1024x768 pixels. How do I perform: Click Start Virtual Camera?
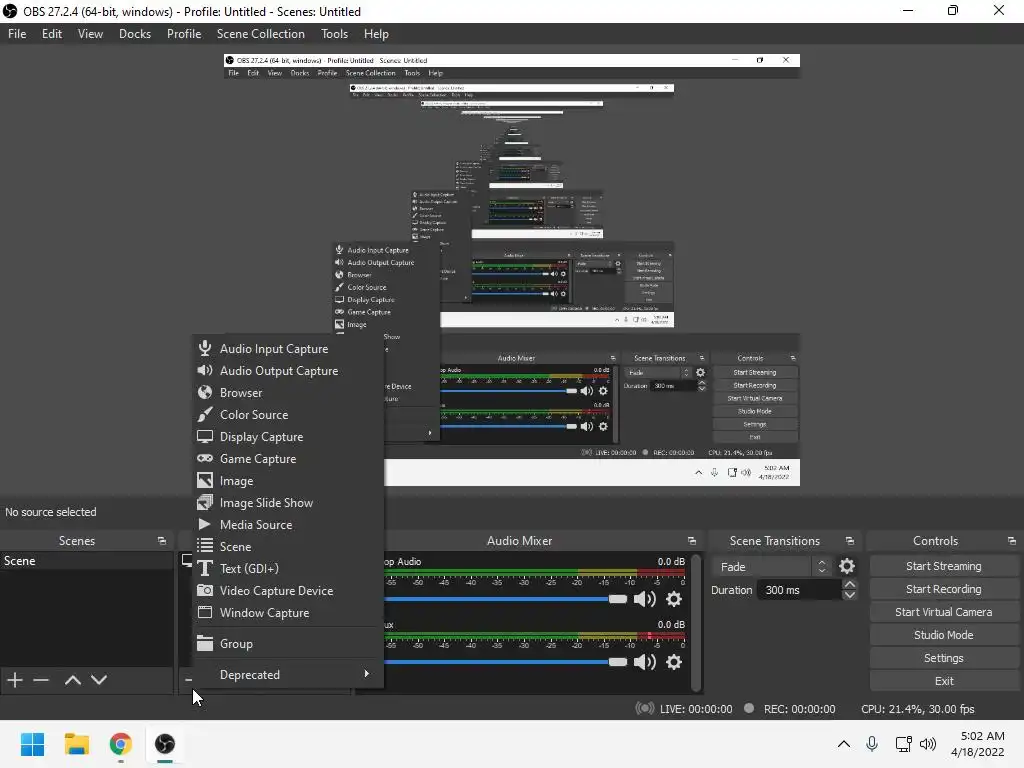[944, 612]
